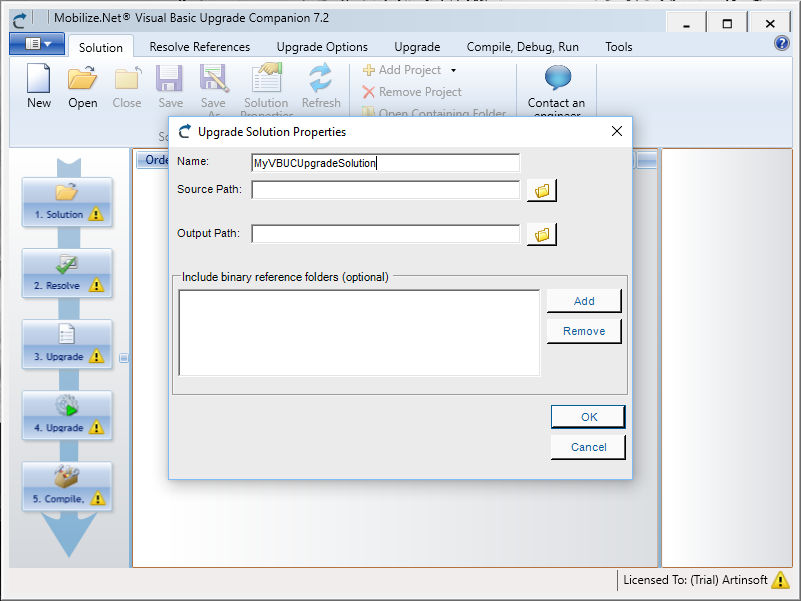The height and width of the screenshot is (601, 801).
Task: Open Solution Properties from the ribbon
Action: tap(266, 88)
